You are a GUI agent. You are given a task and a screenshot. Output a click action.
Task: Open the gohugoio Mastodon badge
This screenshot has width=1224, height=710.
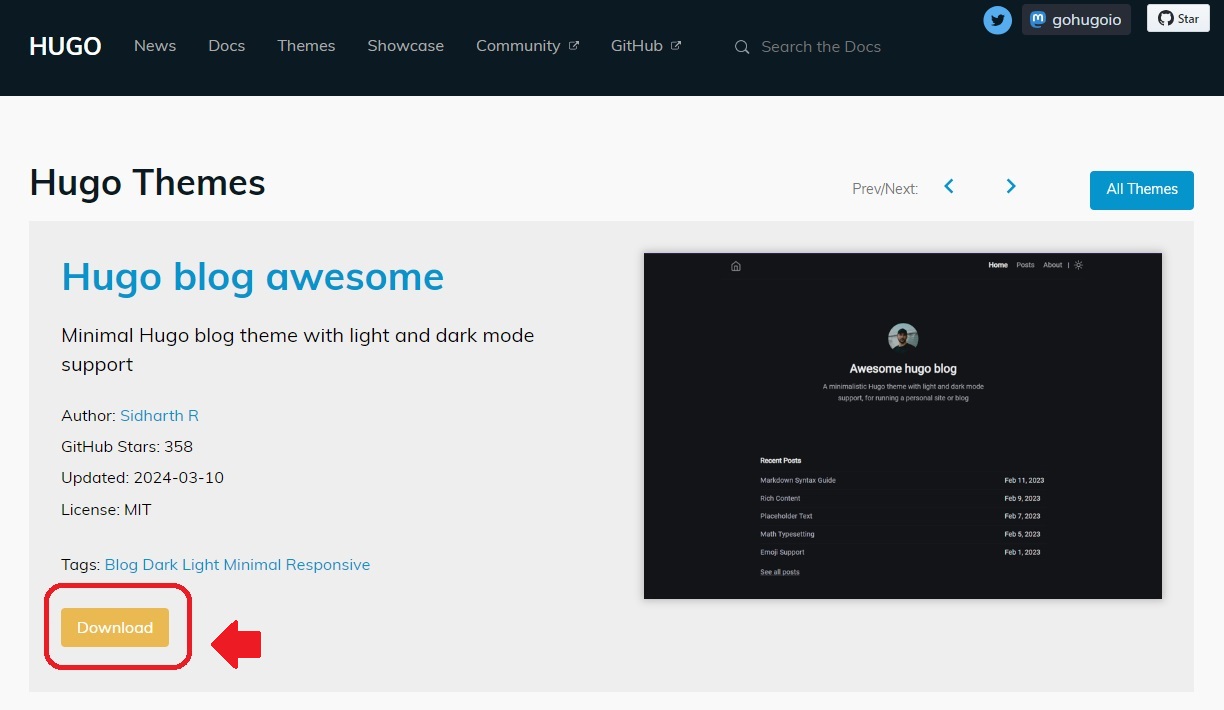[x=1076, y=20]
